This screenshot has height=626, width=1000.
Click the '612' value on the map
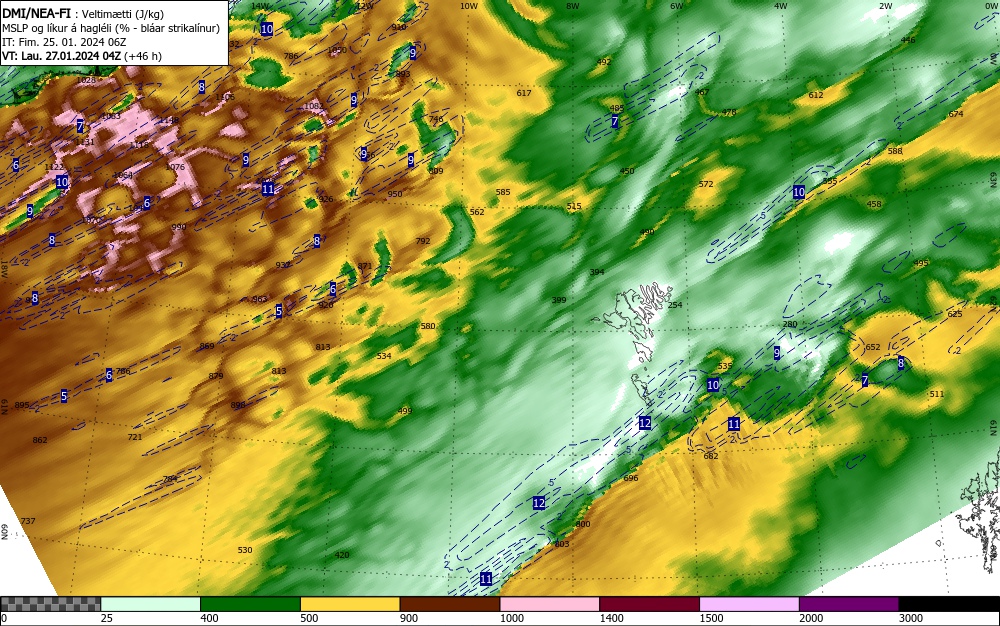point(816,95)
